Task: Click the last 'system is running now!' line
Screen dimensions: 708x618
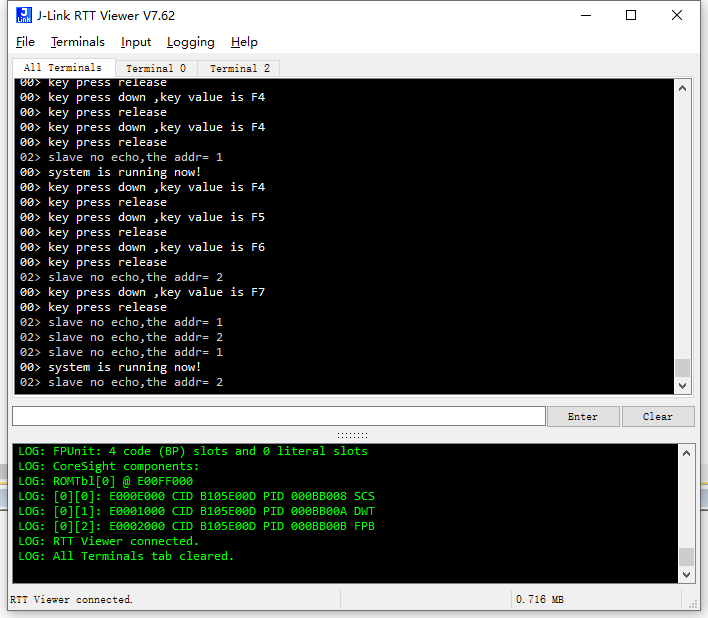Action: pyautogui.click(x=110, y=367)
